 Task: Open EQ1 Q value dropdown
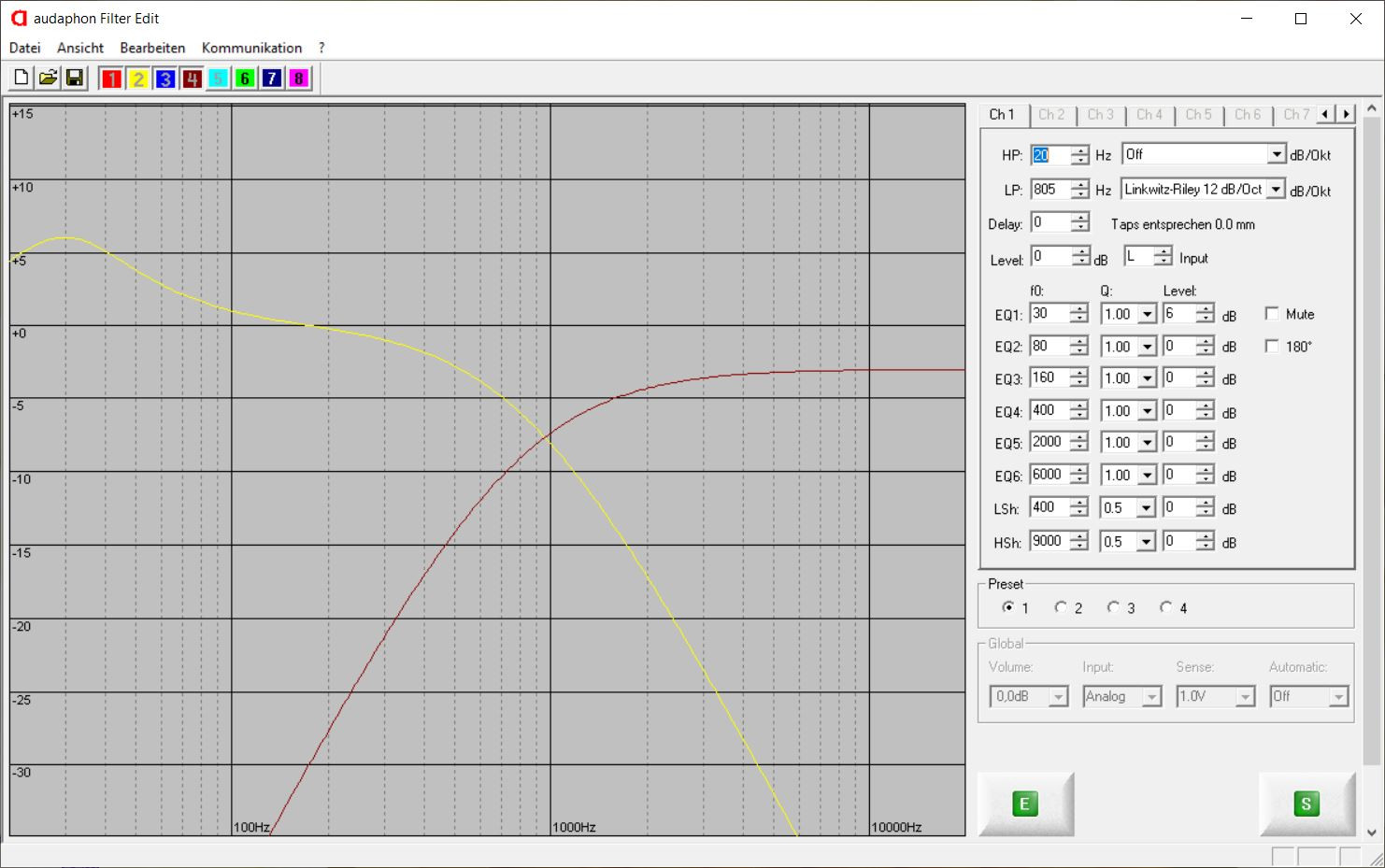(1148, 315)
